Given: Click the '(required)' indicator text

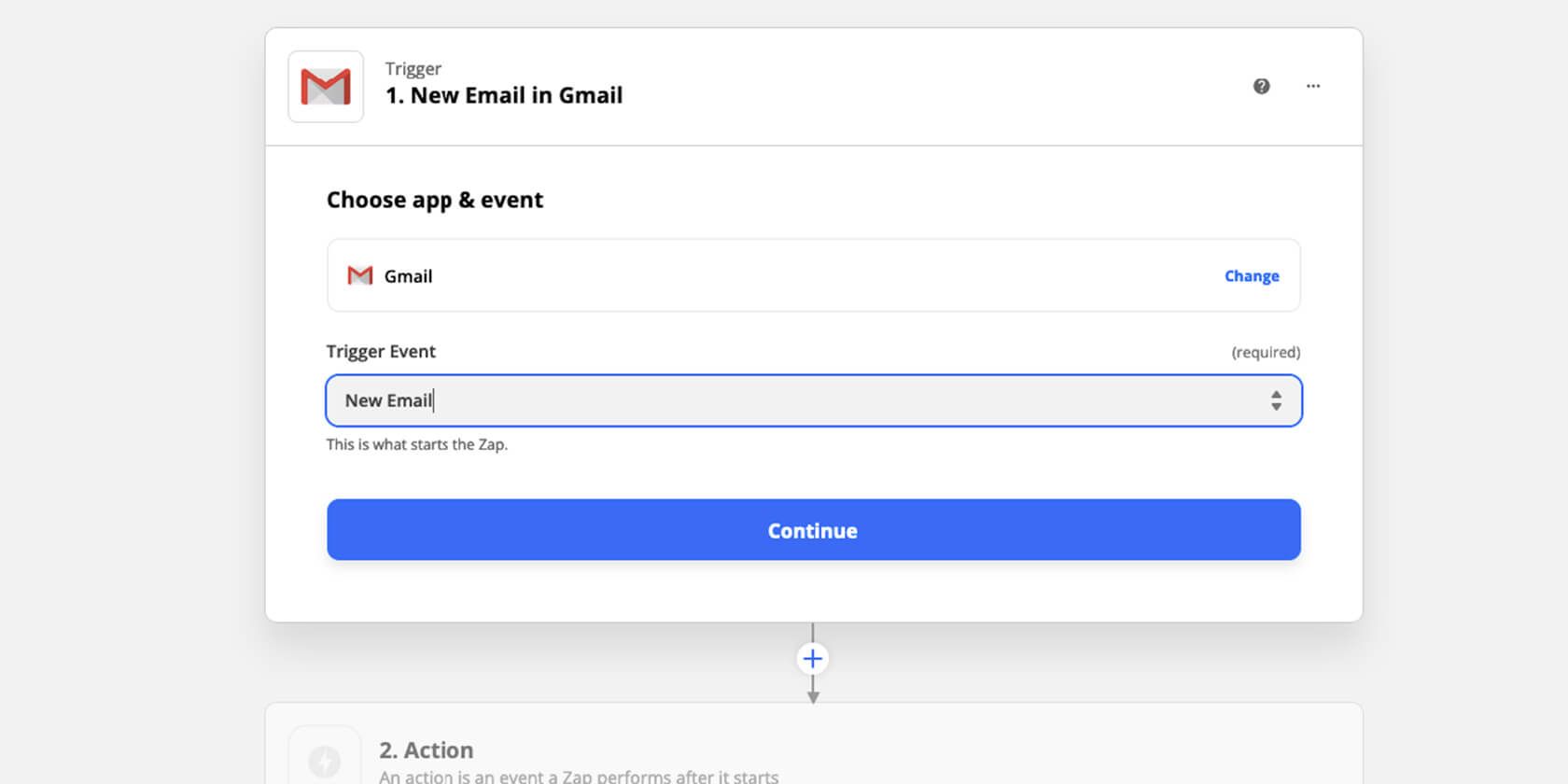Looking at the screenshot, I should tap(1266, 353).
